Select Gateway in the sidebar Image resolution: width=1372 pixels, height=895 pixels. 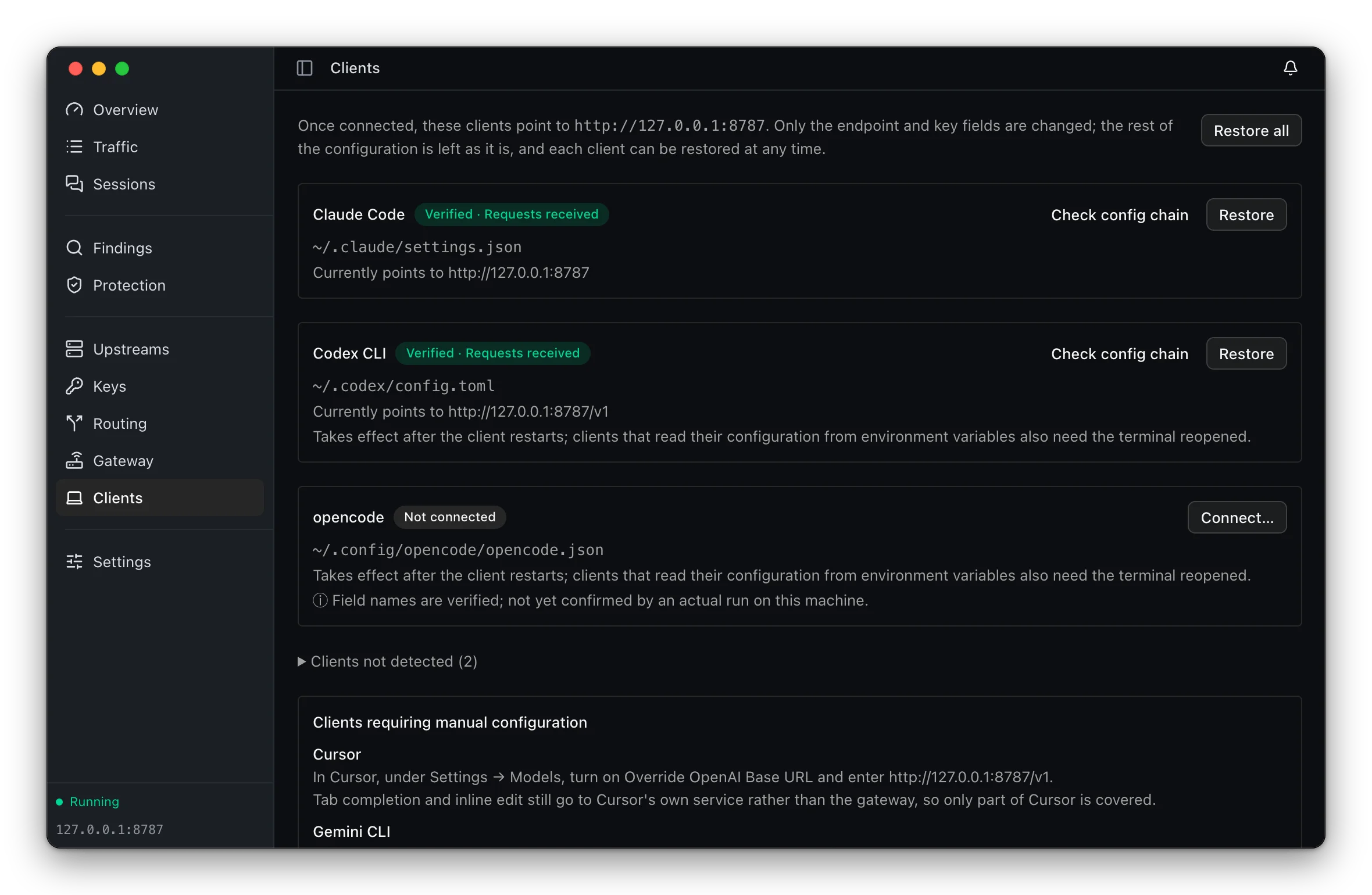pyautogui.click(x=160, y=461)
